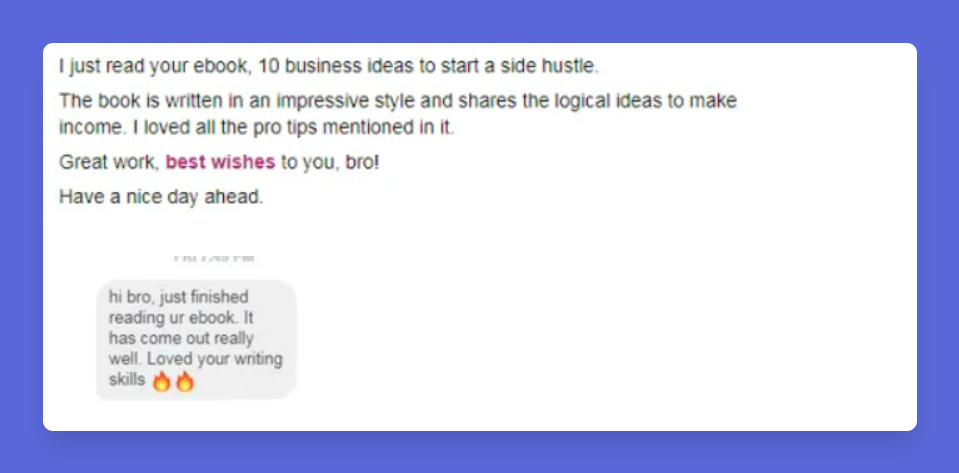Click the faded timestamp above the chat bubble
The image size is (959, 473).
tap(213, 258)
